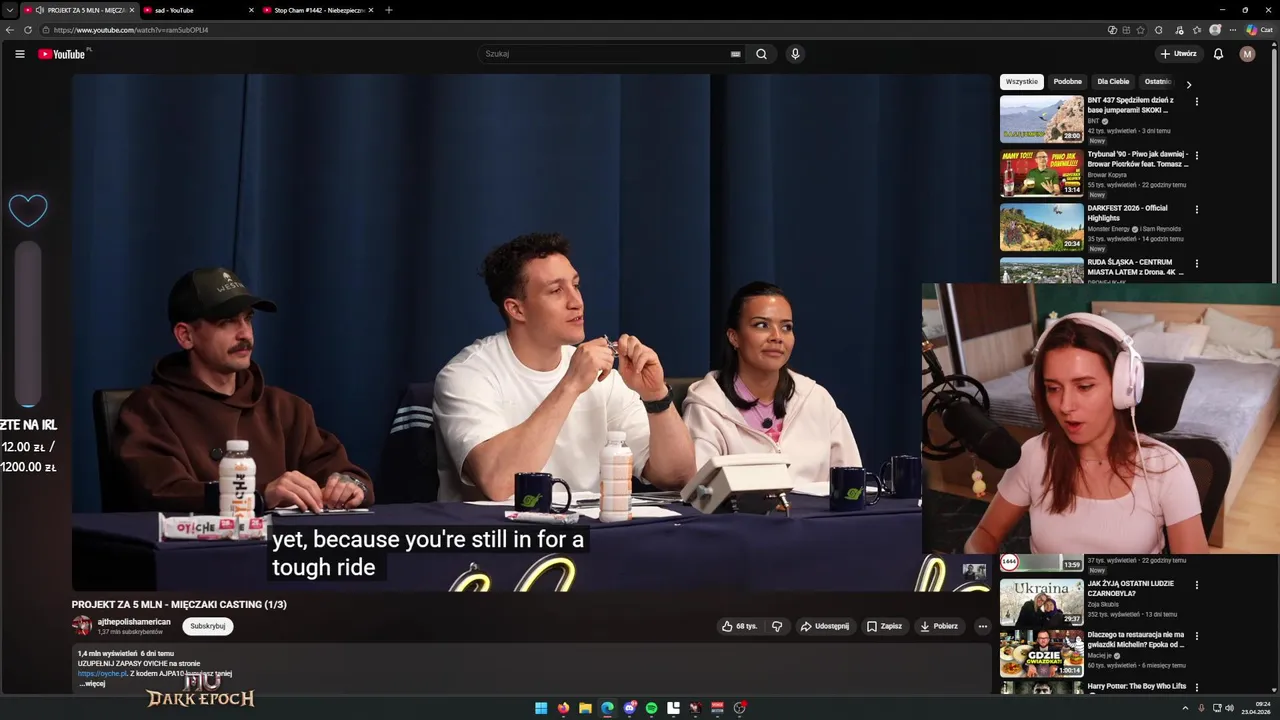Image resolution: width=1280 pixels, height=720 pixels.
Task: Save the video with the Zapisz button
Action: [x=884, y=626]
